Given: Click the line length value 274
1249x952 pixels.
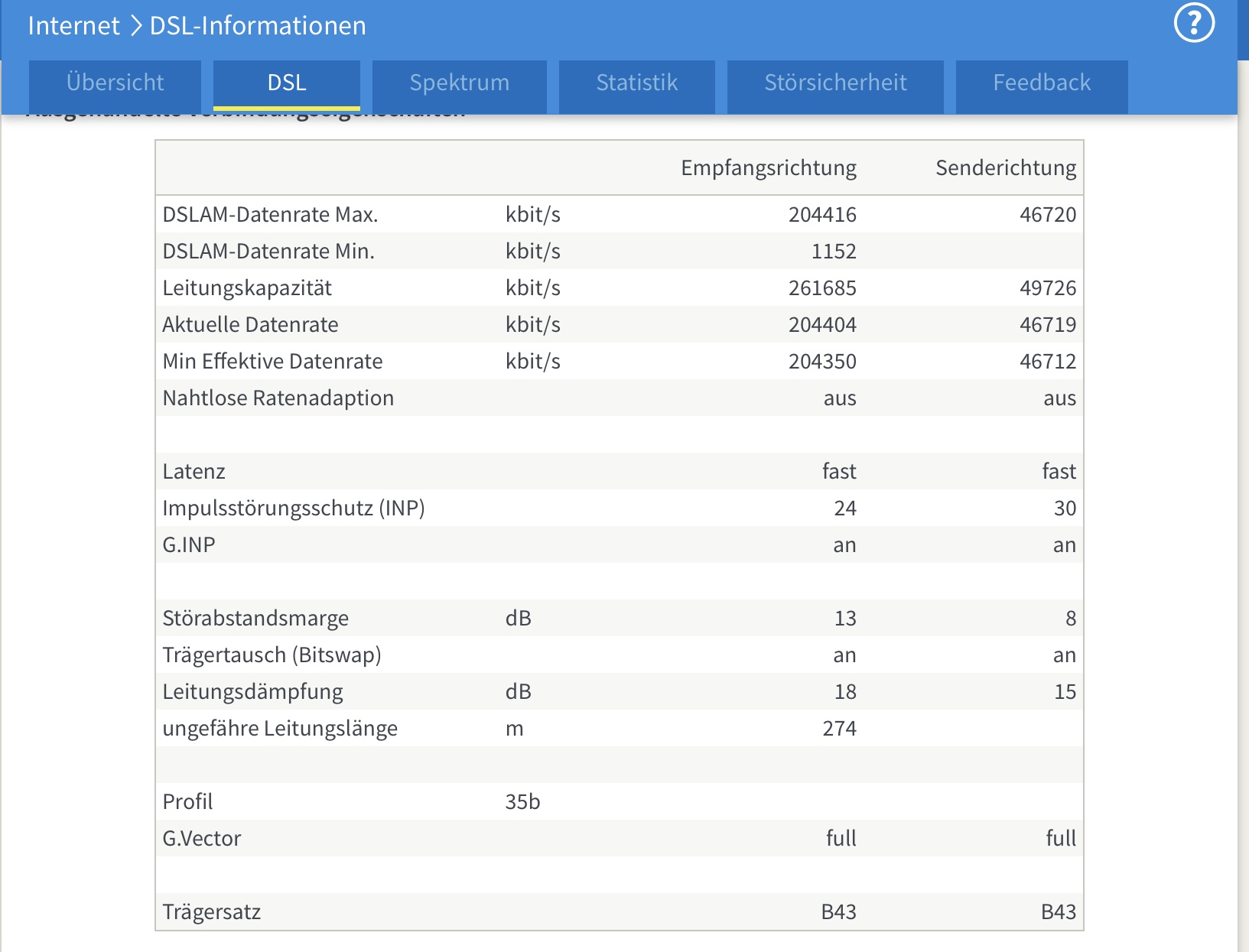Looking at the screenshot, I should [839, 729].
